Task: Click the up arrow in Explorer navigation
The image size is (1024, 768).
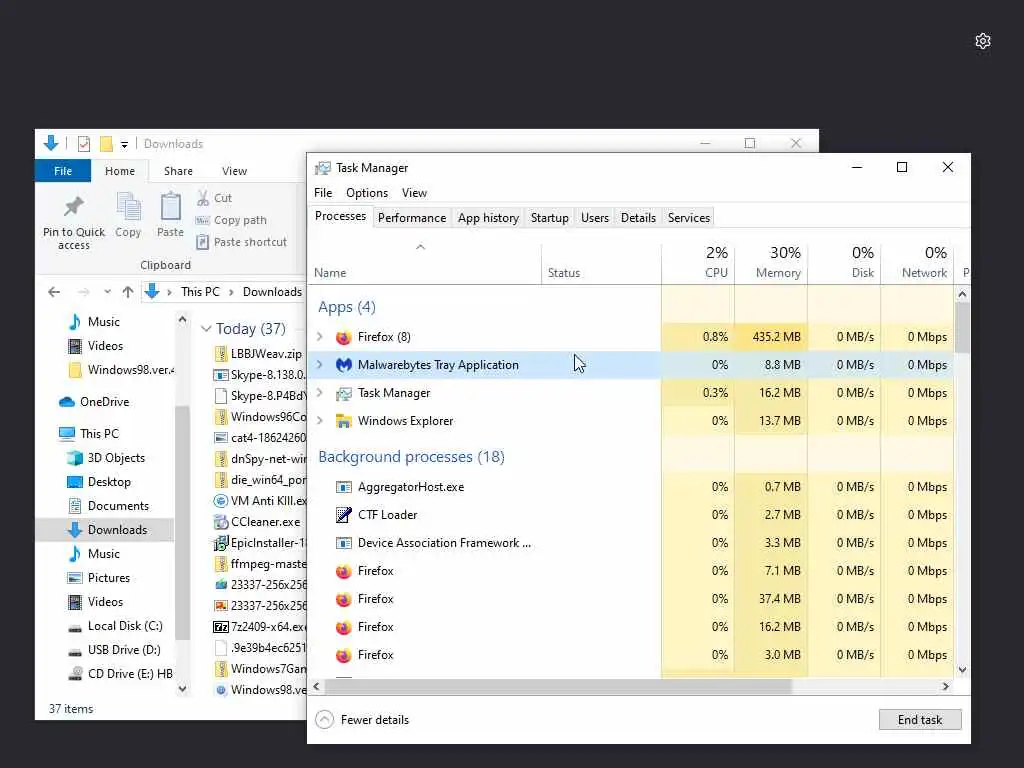Action: [128, 292]
